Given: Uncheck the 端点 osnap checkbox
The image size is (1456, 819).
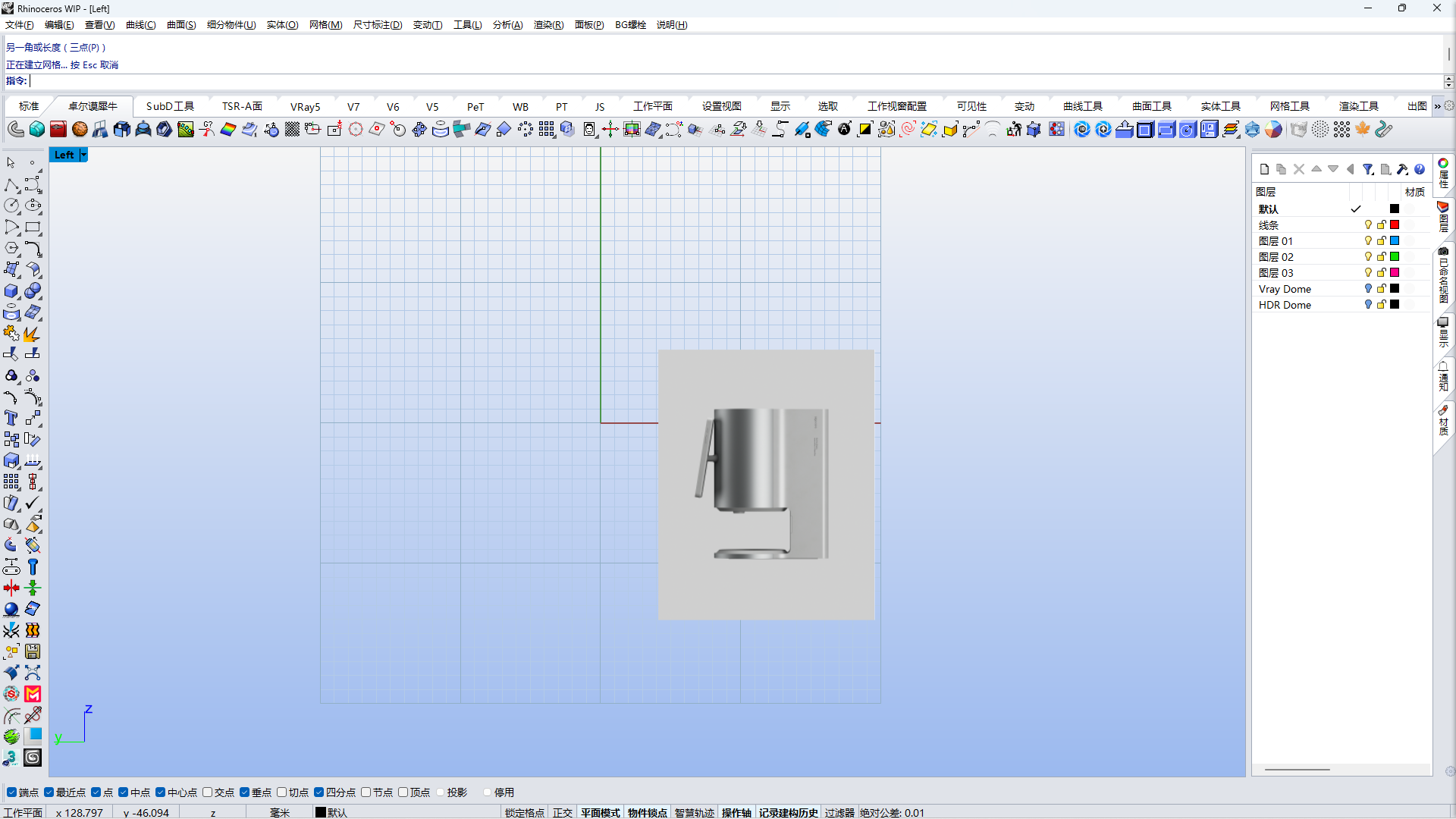Looking at the screenshot, I should point(12,792).
